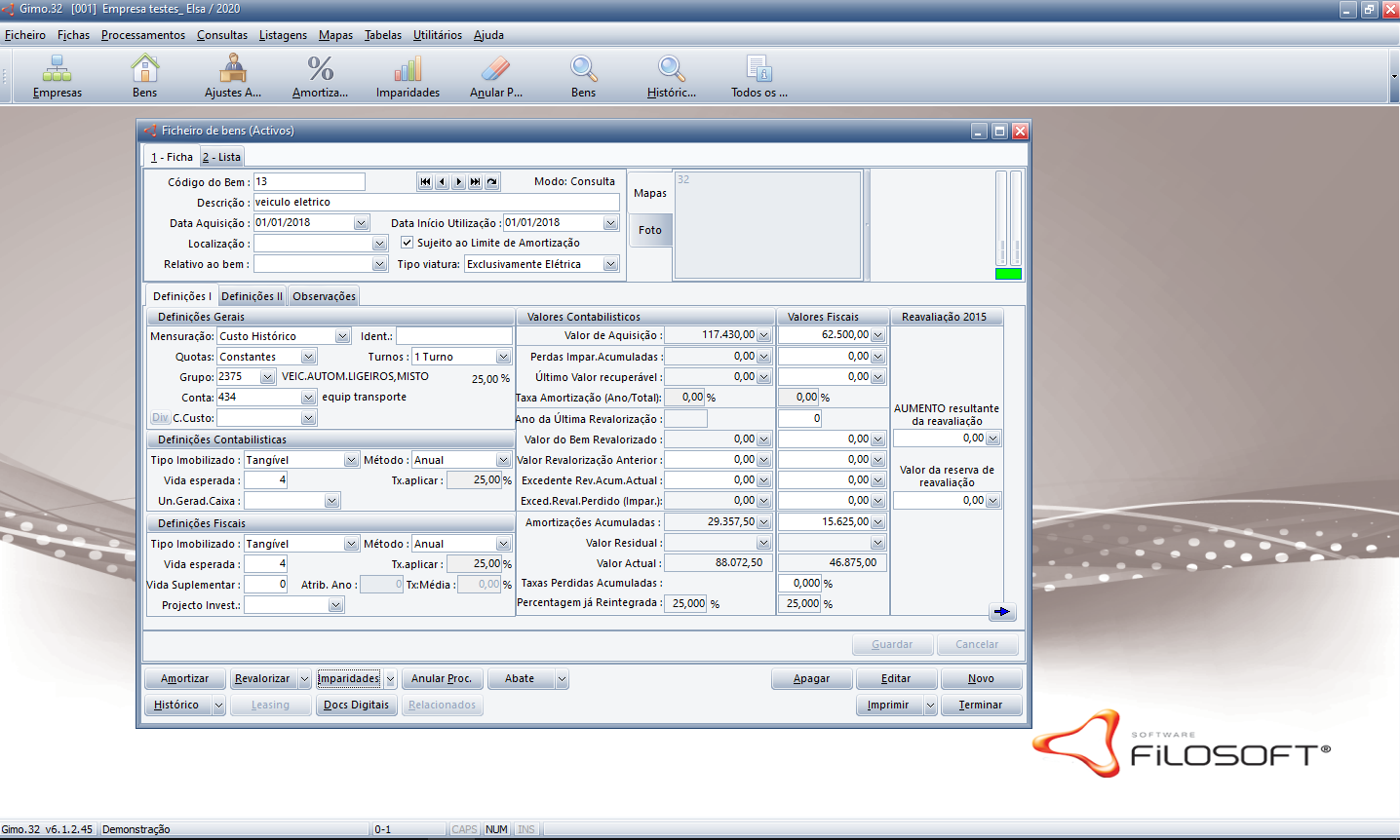Viewport: 1400px width, 840px height.
Task: Go to the first record navigation arrow
Action: click(x=425, y=182)
